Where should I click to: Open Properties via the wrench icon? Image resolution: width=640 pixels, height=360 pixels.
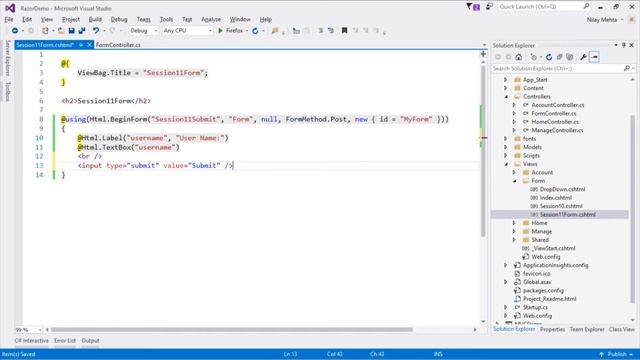pos(584,57)
